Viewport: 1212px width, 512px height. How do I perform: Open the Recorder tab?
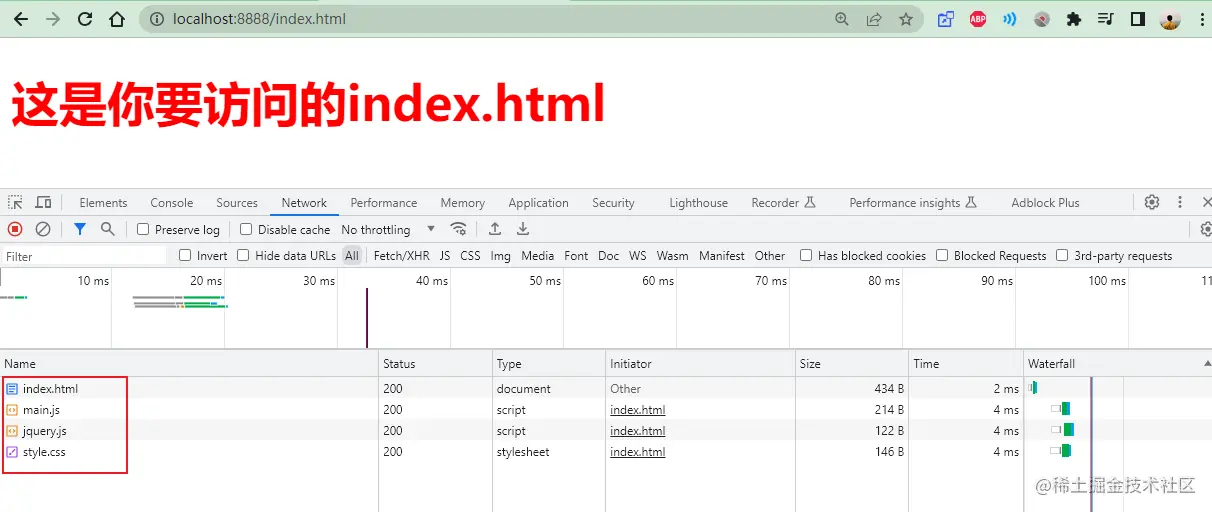click(783, 202)
